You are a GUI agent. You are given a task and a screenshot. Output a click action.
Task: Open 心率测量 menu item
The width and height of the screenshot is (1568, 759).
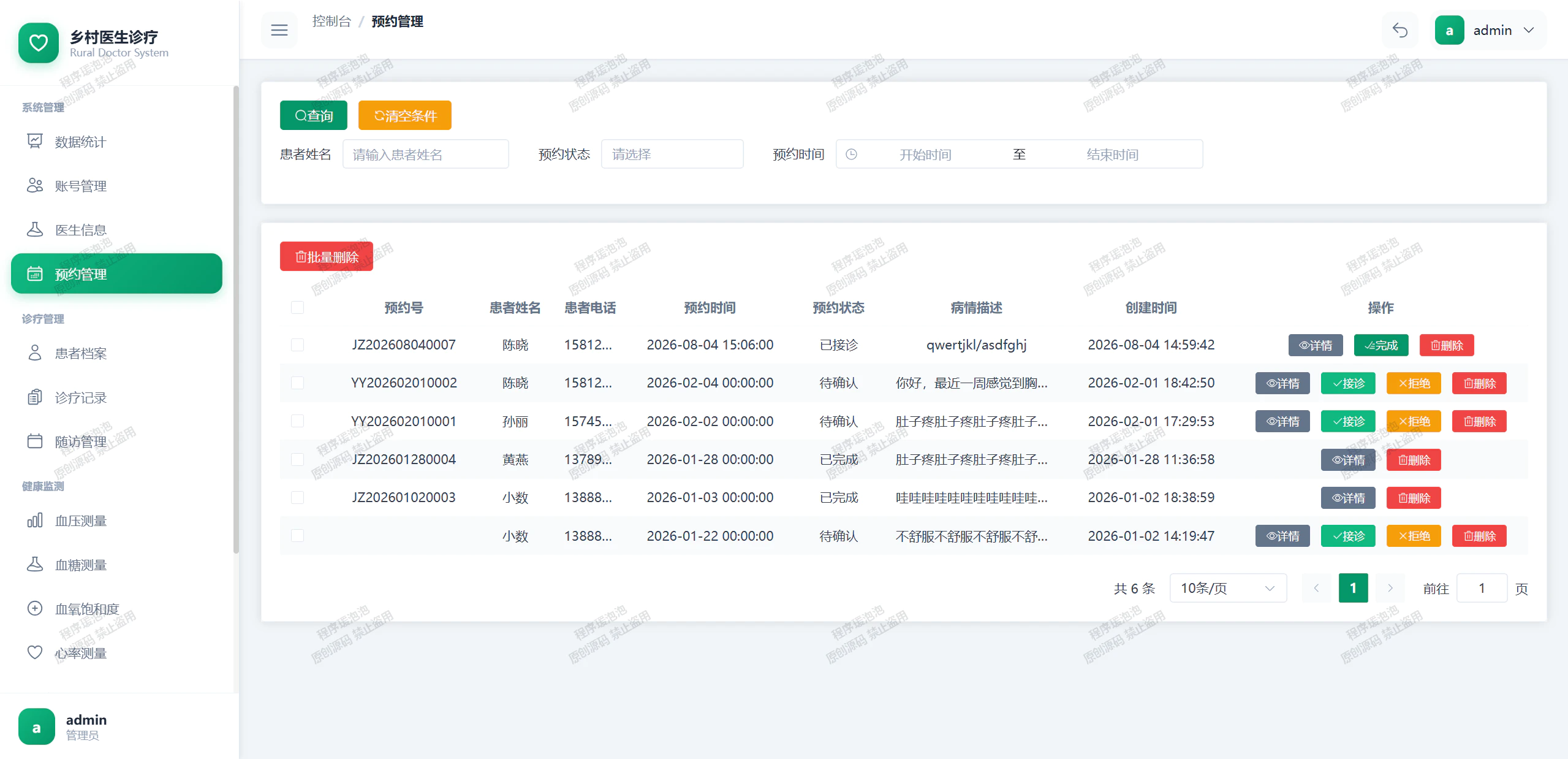[116, 653]
